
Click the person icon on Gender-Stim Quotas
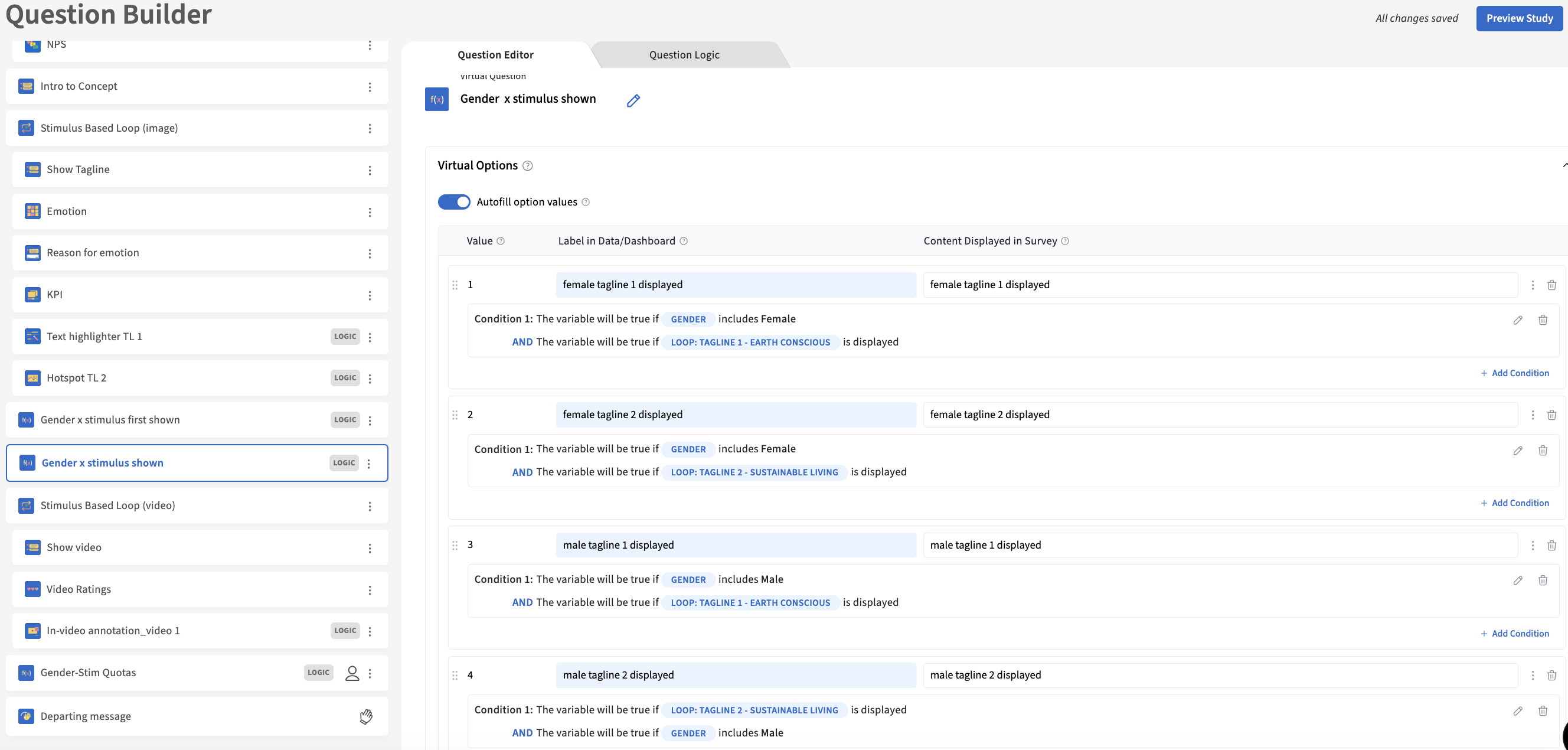352,673
